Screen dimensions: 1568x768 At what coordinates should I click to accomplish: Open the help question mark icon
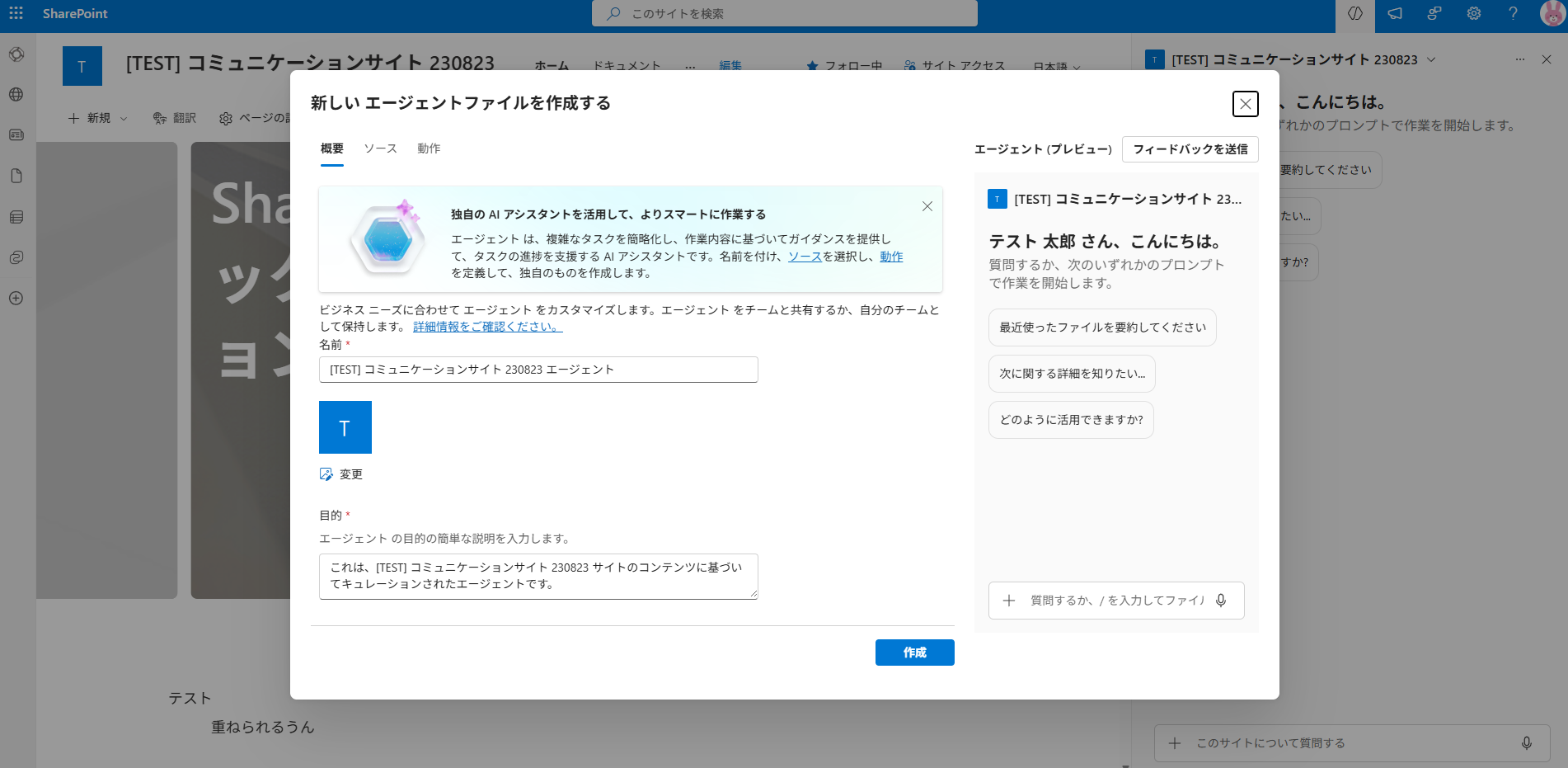click(1513, 13)
